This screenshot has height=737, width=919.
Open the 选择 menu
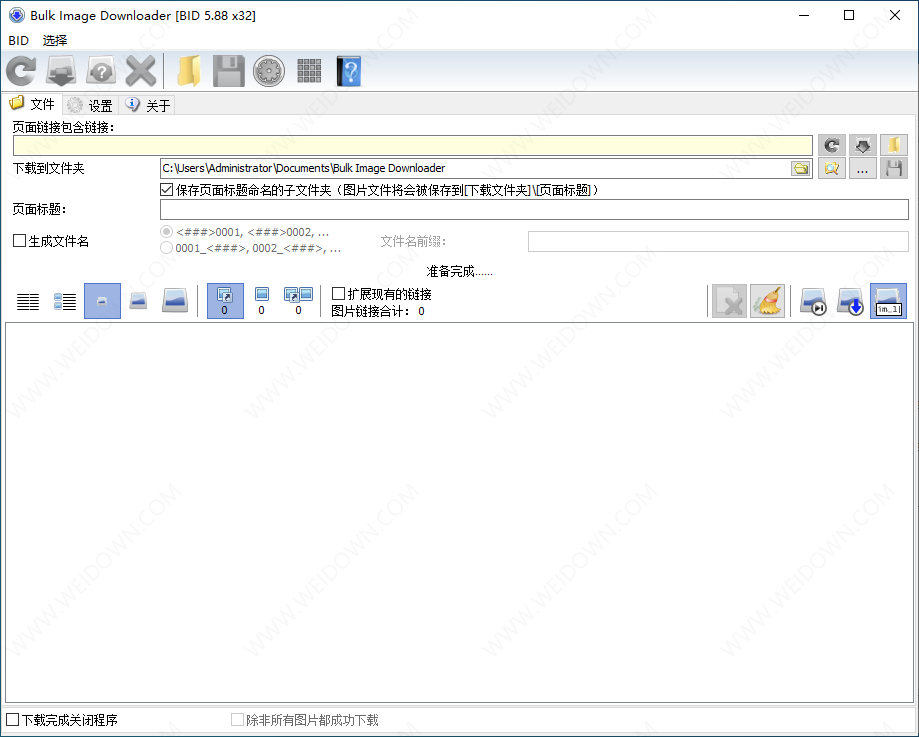tap(55, 40)
